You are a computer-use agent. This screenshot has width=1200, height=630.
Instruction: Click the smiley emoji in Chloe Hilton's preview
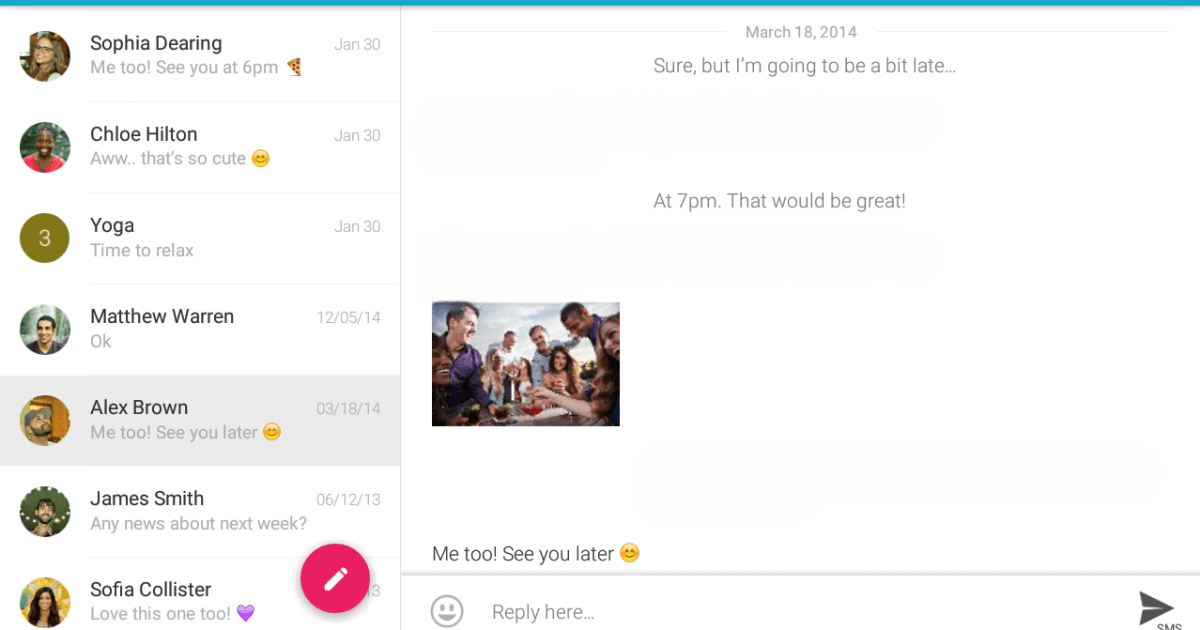259,158
